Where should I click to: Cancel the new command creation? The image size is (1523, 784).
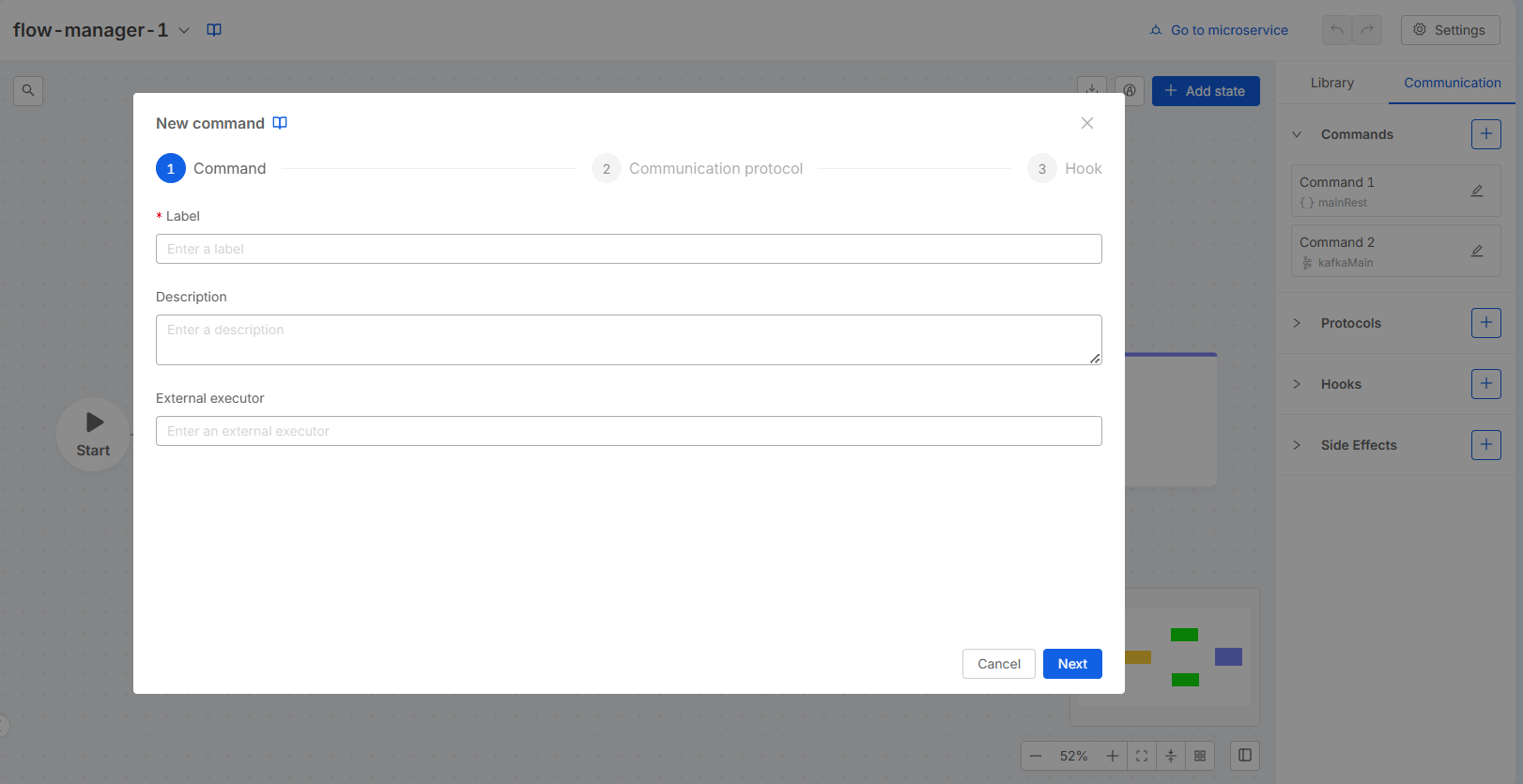[x=998, y=664]
